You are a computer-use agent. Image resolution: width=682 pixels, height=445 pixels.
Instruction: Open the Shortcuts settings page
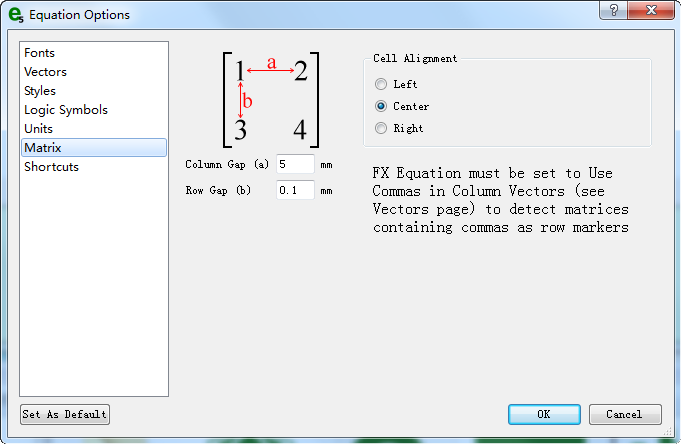pyautogui.click(x=51, y=167)
